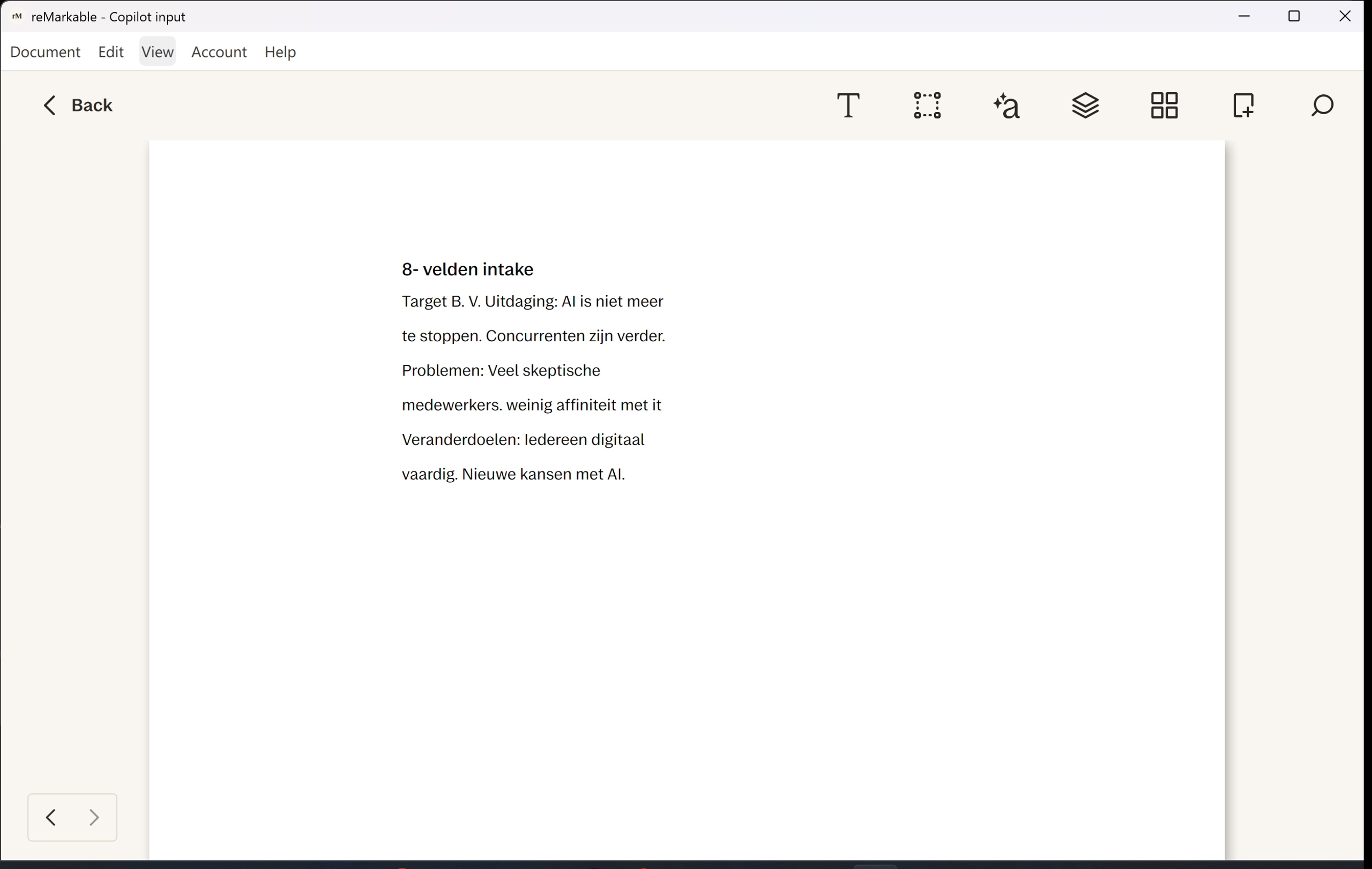The image size is (1372, 869).
Task: Click the Back button
Action: click(78, 106)
